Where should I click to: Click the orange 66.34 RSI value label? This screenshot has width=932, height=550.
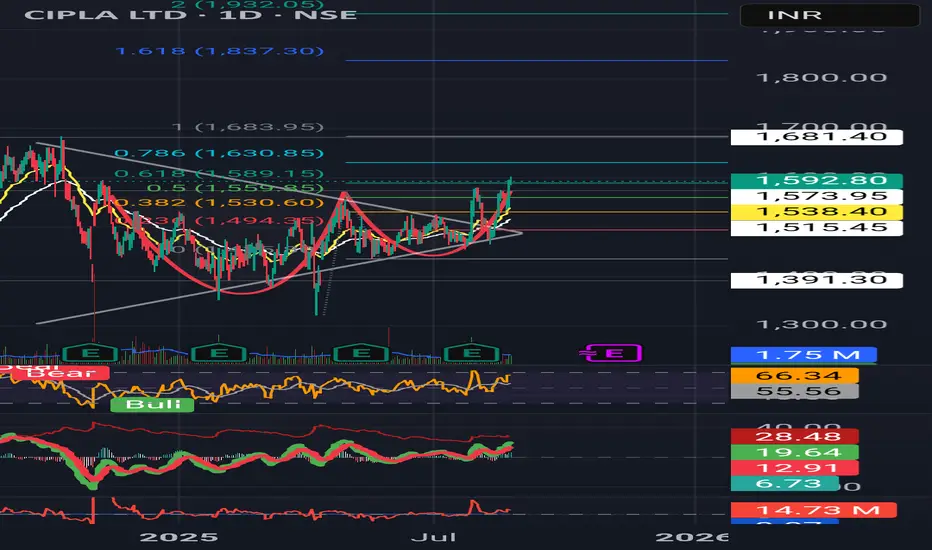(794, 376)
